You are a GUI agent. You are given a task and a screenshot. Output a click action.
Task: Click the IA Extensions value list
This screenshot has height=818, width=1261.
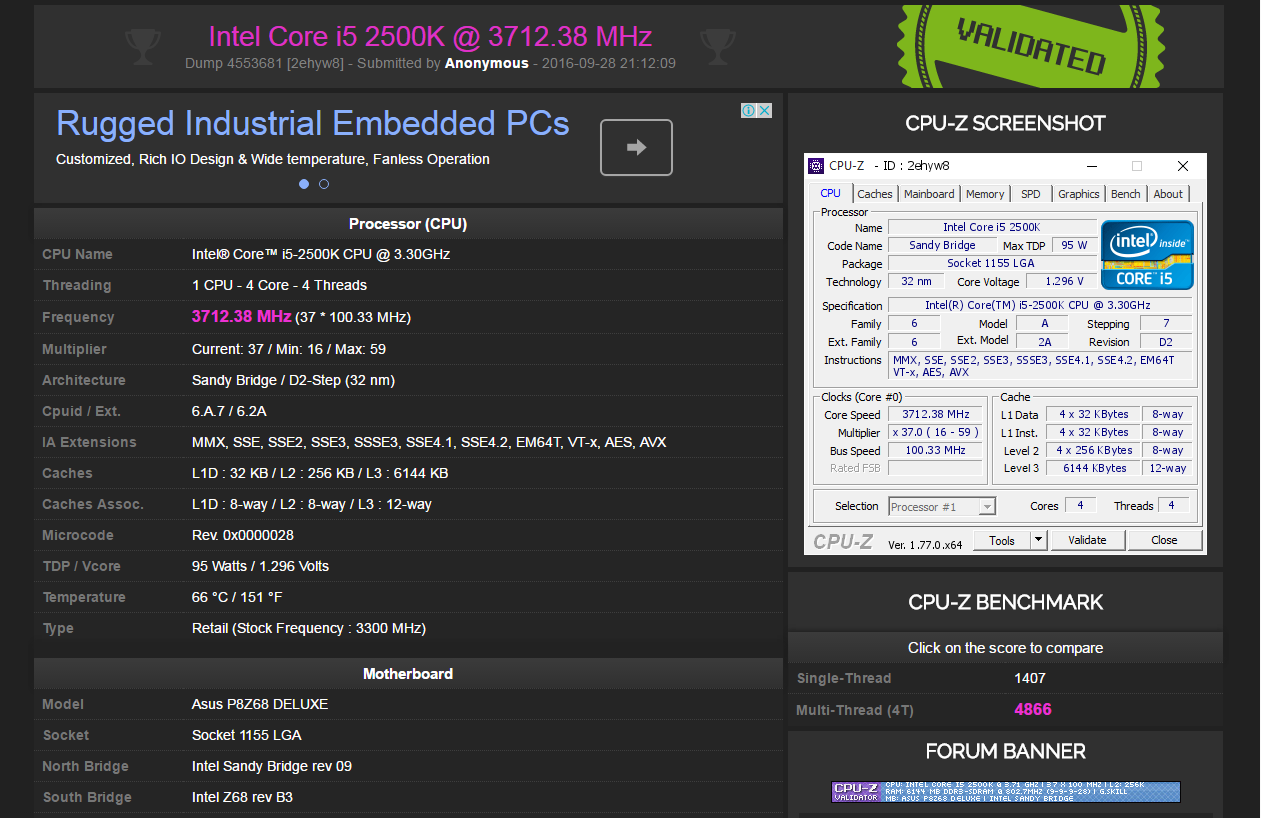click(x=429, y=442)
